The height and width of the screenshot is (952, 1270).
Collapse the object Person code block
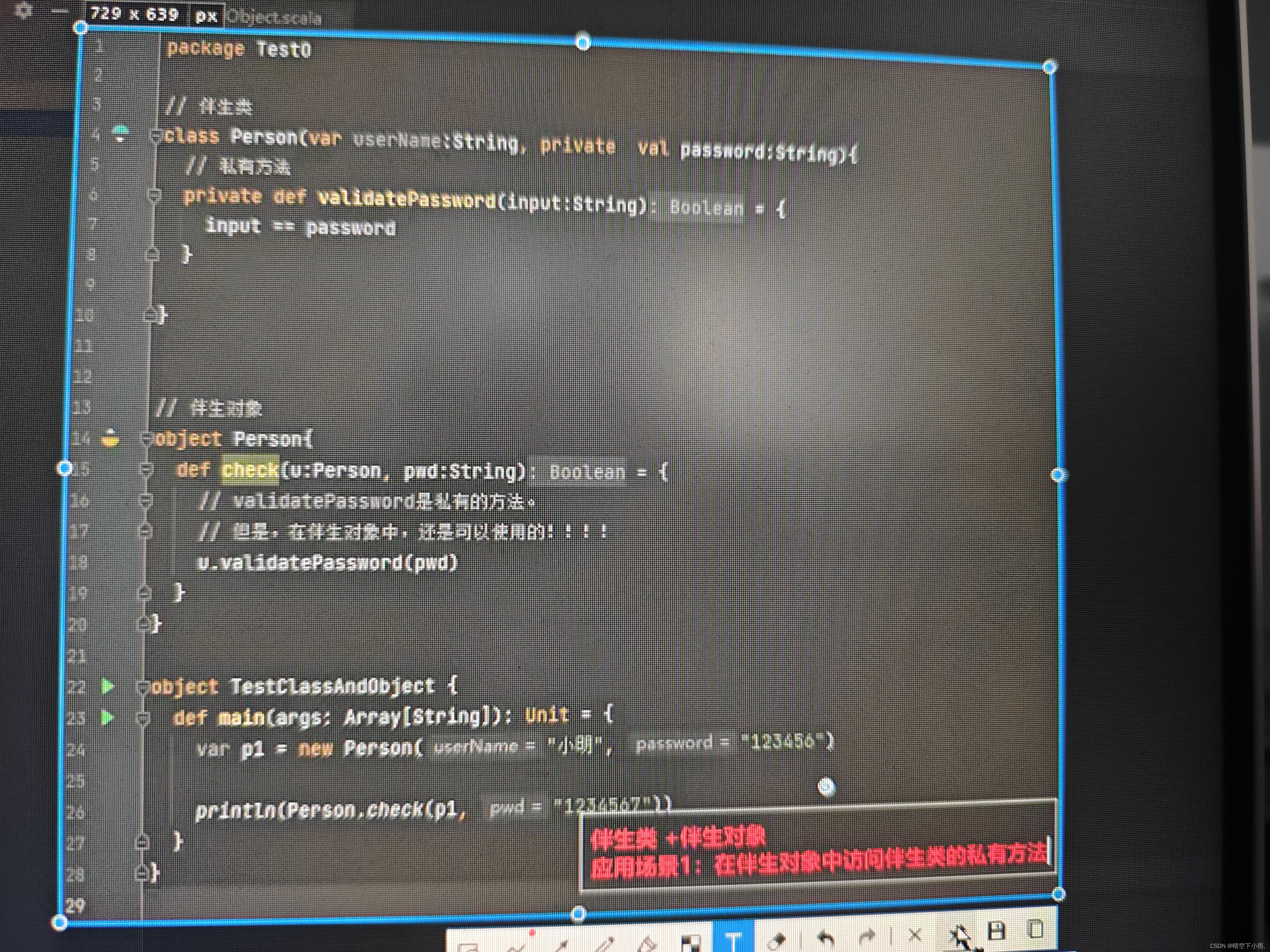147,439
